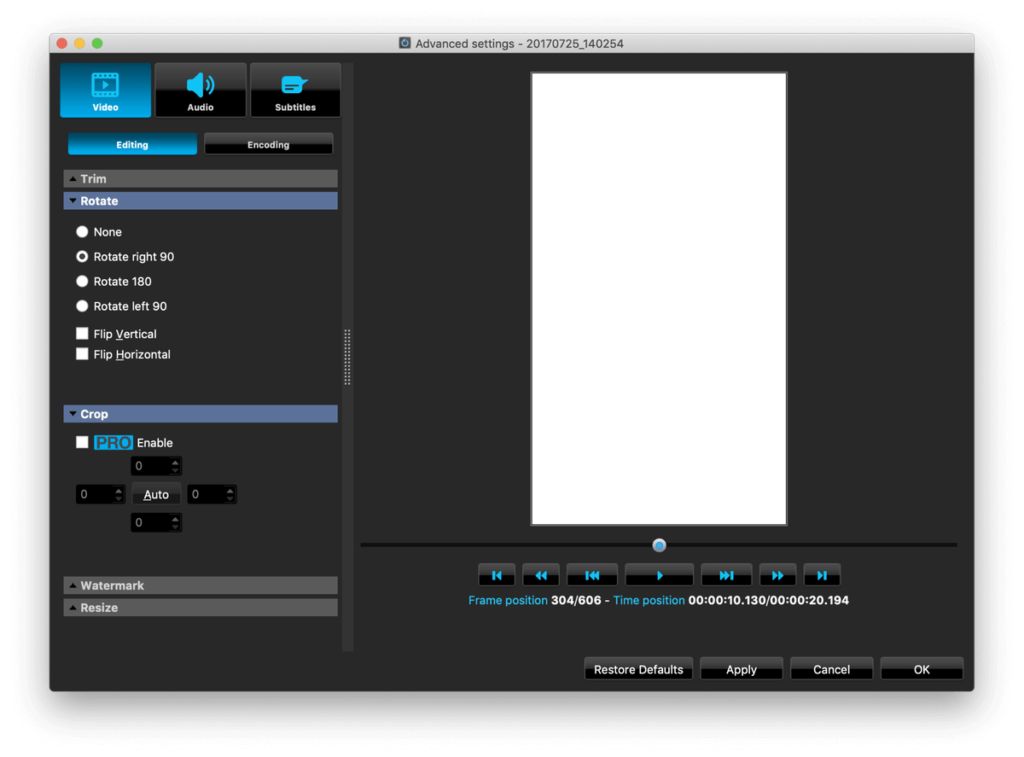Enable the Flip Vertical checkbox
Image resolution: width=1024 pixels, height=757 pixels.
pos(83,334)
